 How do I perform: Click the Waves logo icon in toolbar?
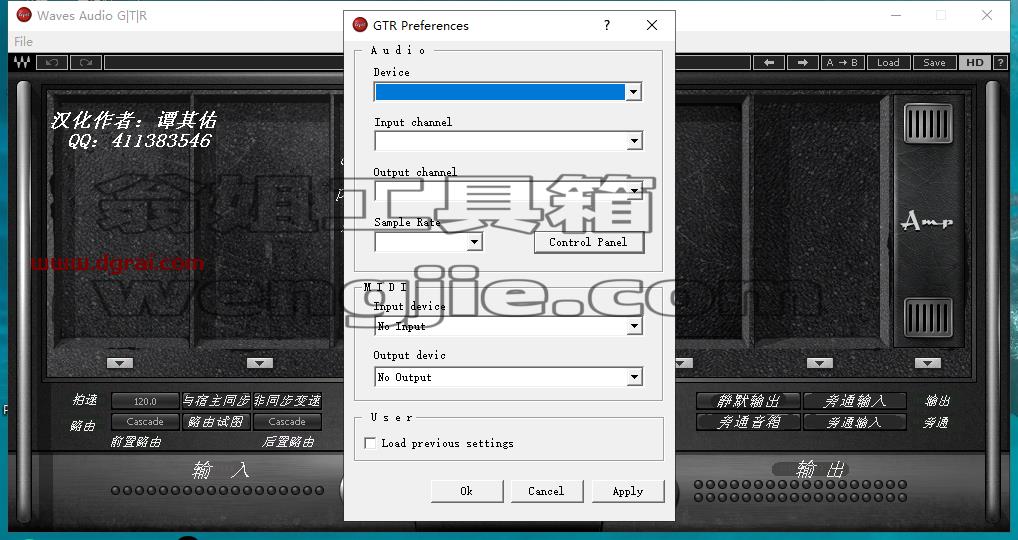pos(21,62)
